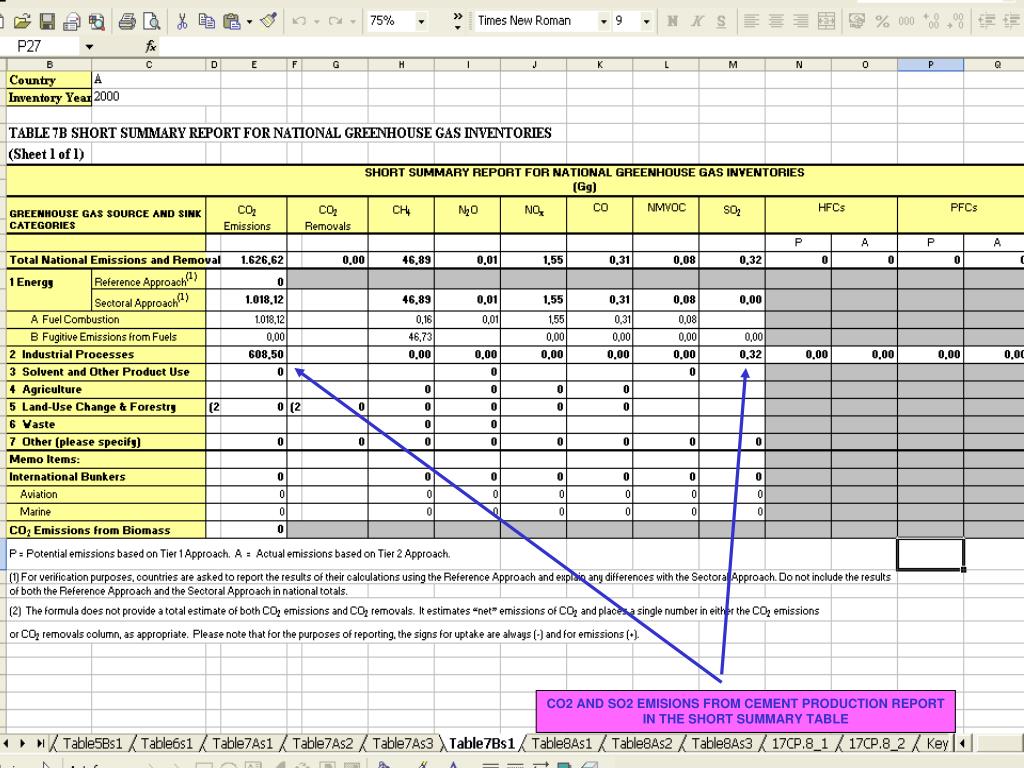The image size is (1024, 768).
Task: Select Fugitive Emissions CH4 value 46,73
Action: point(402,337)
